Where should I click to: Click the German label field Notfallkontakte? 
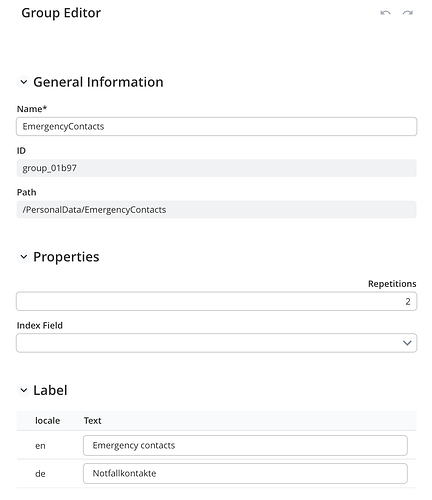point(245,473)
